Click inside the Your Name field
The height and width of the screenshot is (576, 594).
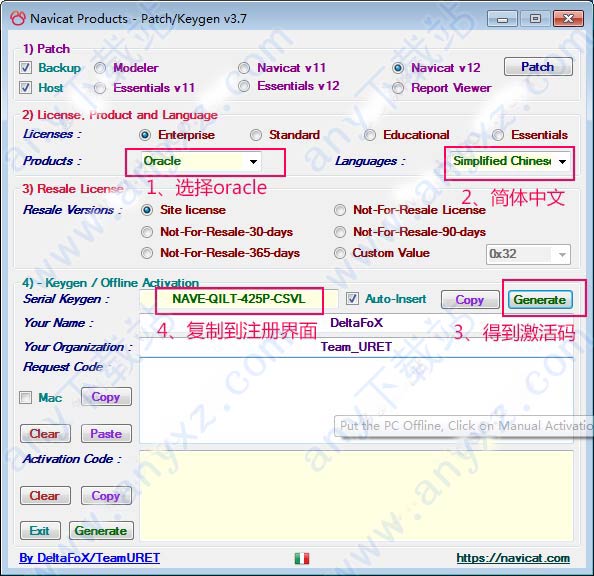(x=356, y=323)
